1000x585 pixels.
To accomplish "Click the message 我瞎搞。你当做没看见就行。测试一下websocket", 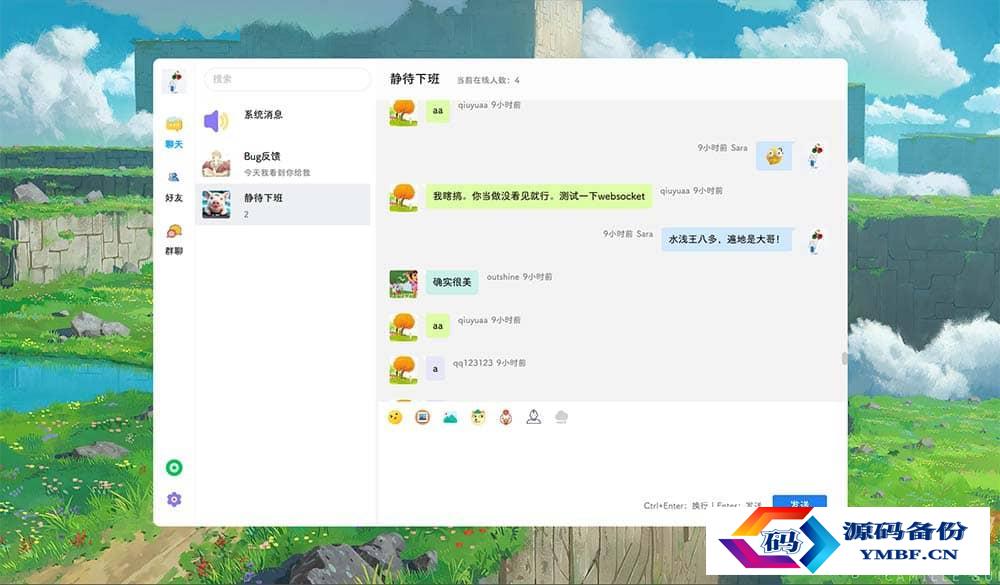I will click(539, 196).
